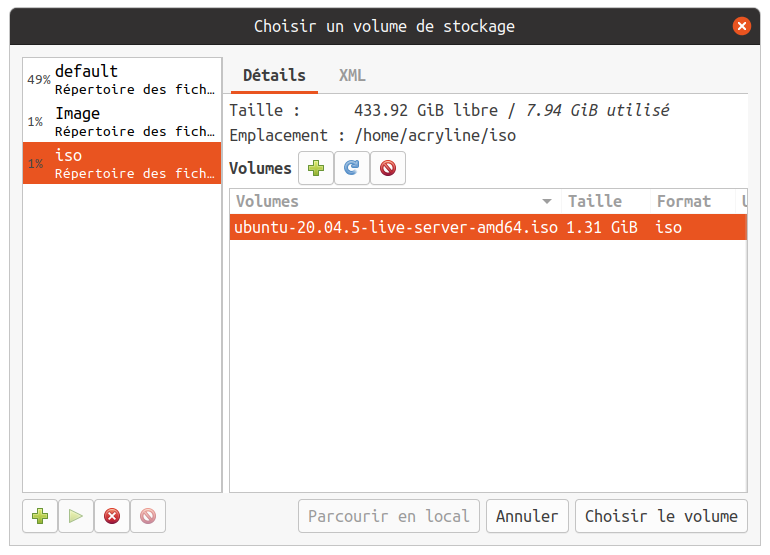Sort by the Volumes column header

click(390, 201)
